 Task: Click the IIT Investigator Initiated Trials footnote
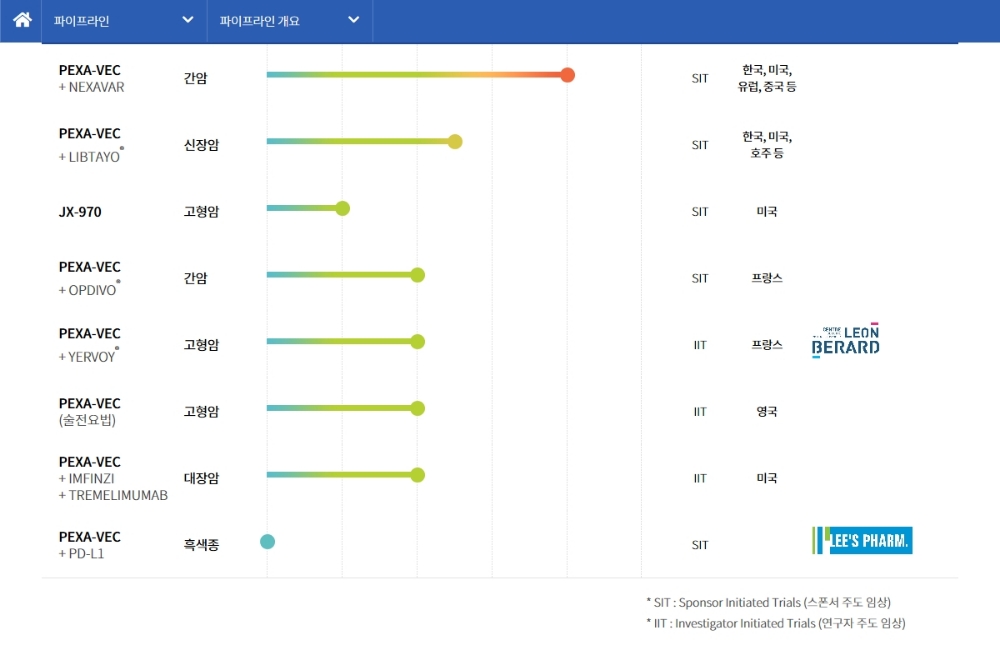pos(776,623)
